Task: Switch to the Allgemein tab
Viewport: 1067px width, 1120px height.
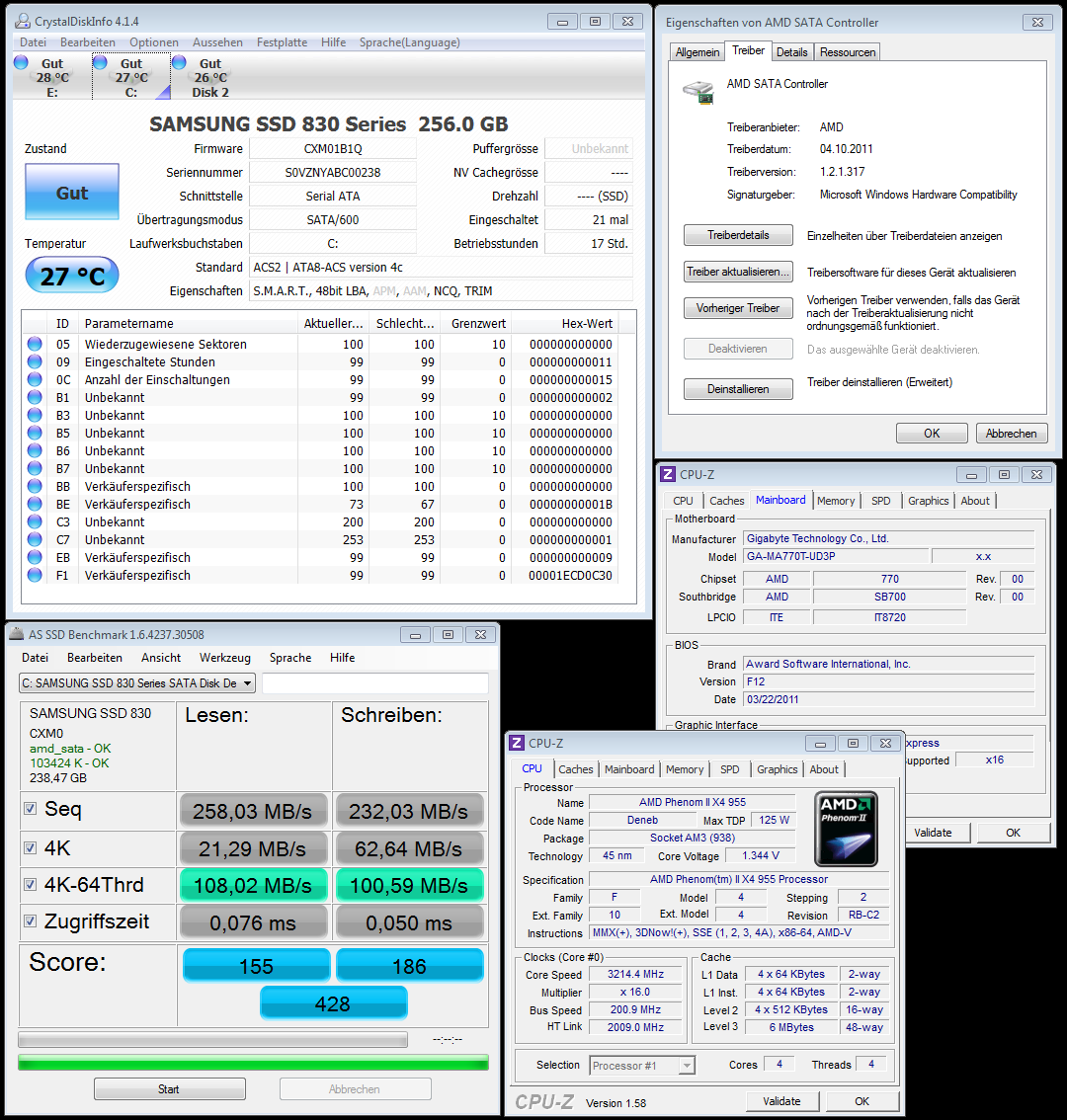Action: 698,52
